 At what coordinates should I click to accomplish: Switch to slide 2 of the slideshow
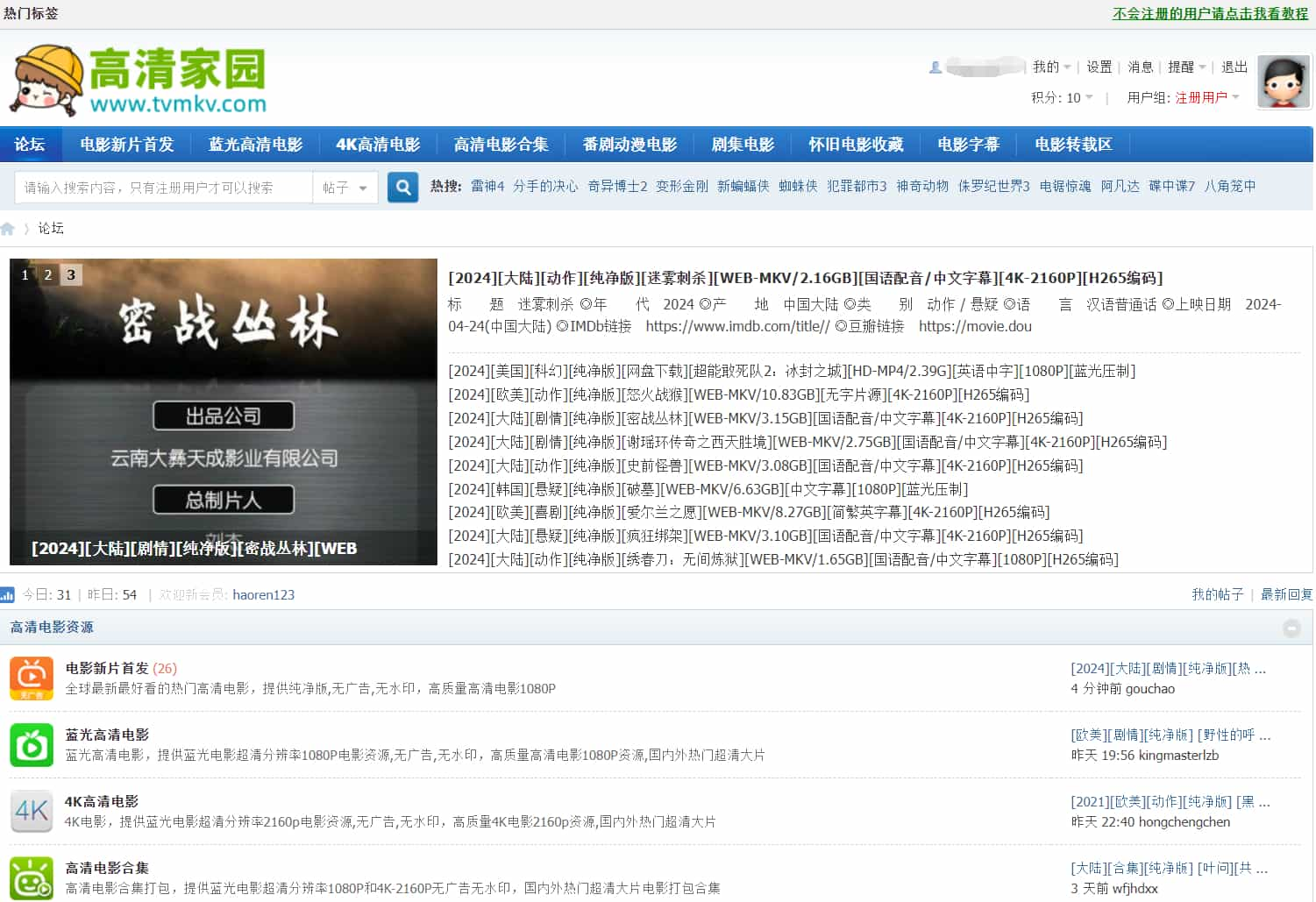pos(47,274)
